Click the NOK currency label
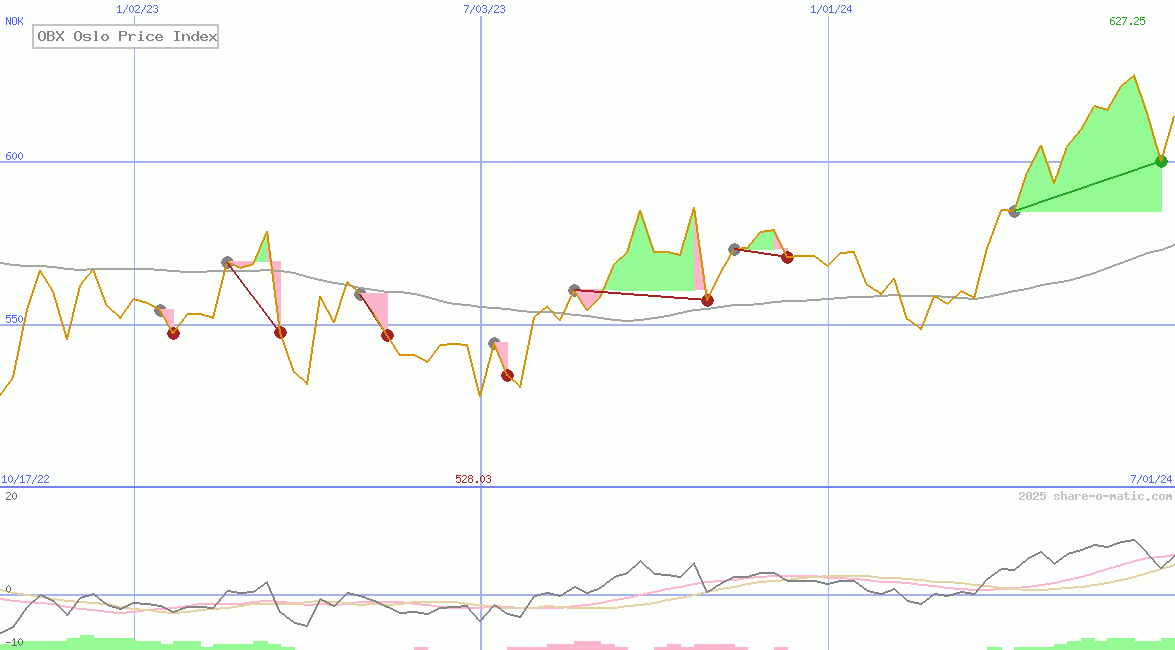The width and height of the screenshot is (1175, 650). pos(14,21)
